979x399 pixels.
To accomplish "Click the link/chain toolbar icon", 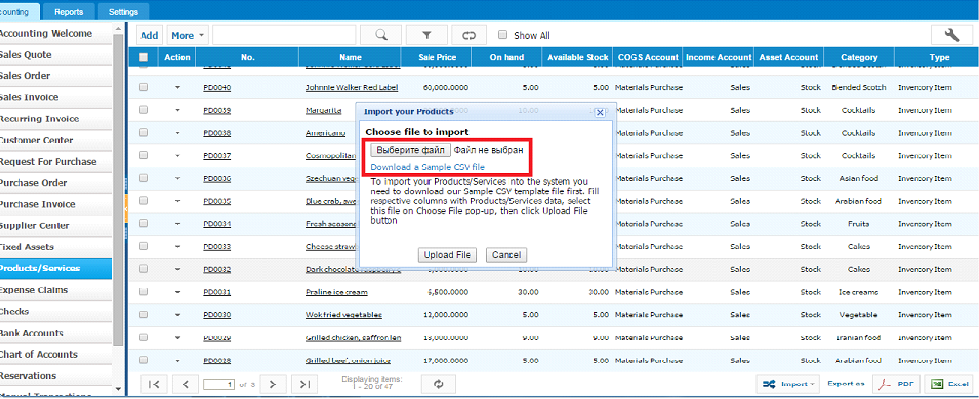I will tap(469, 36).
